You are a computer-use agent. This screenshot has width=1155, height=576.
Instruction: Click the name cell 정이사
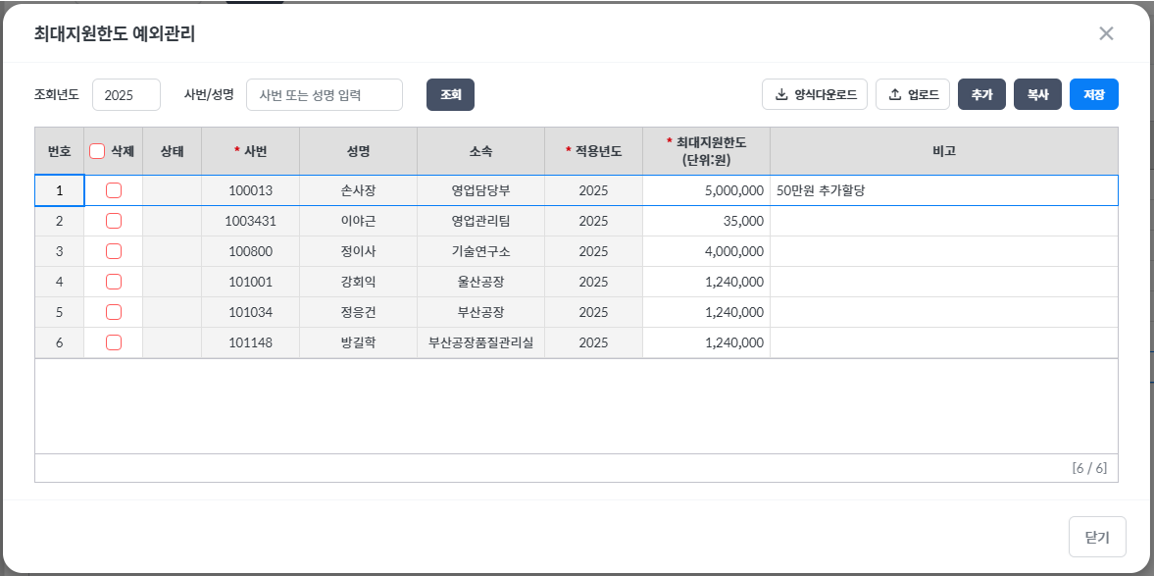tap(358, 251)
